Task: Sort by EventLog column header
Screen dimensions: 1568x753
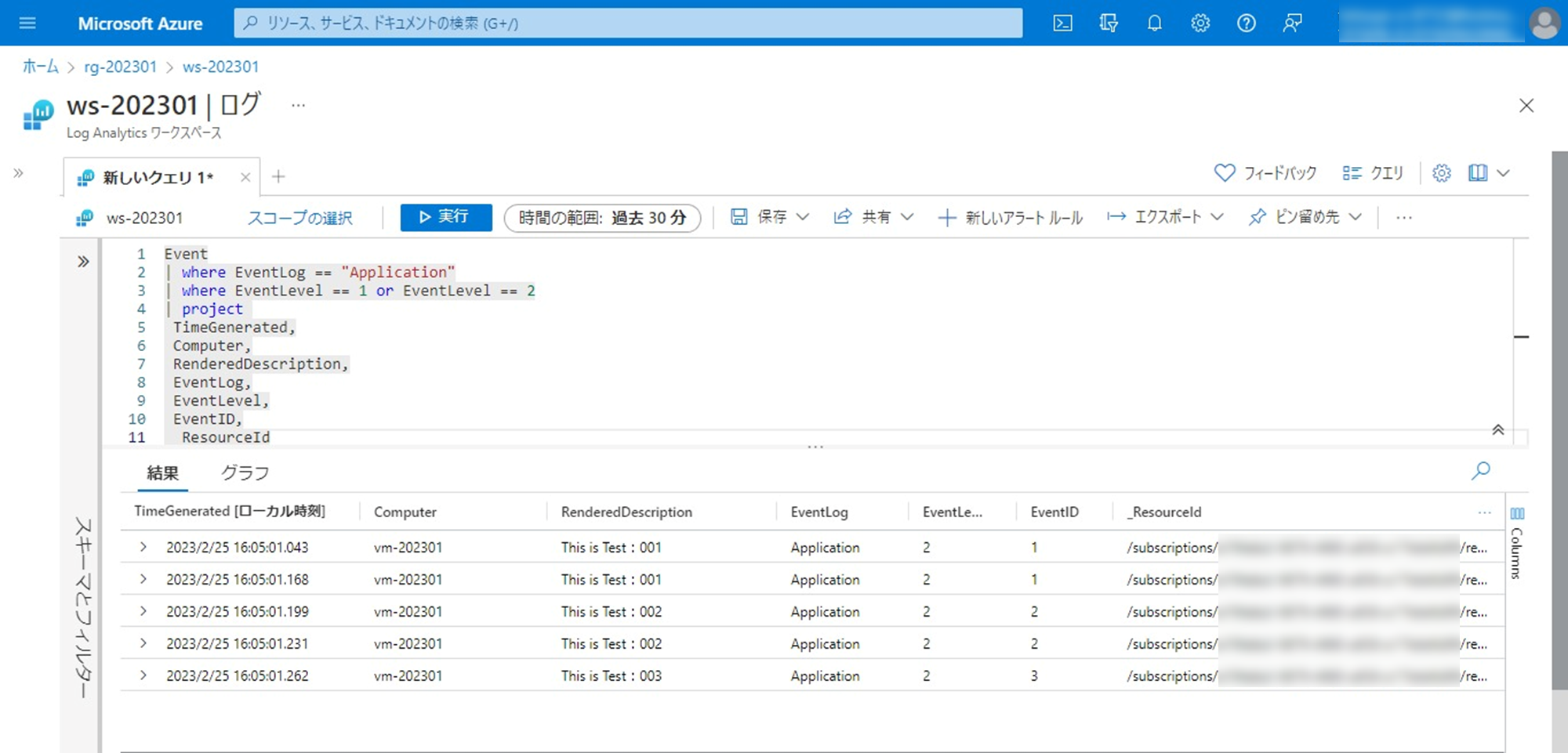Action: pos(819,512)
